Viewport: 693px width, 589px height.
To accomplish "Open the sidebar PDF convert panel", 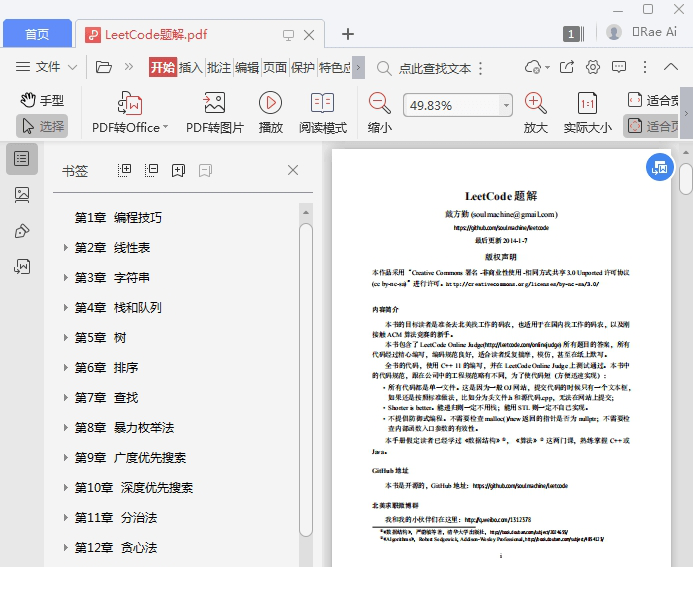I will (22, 266).
